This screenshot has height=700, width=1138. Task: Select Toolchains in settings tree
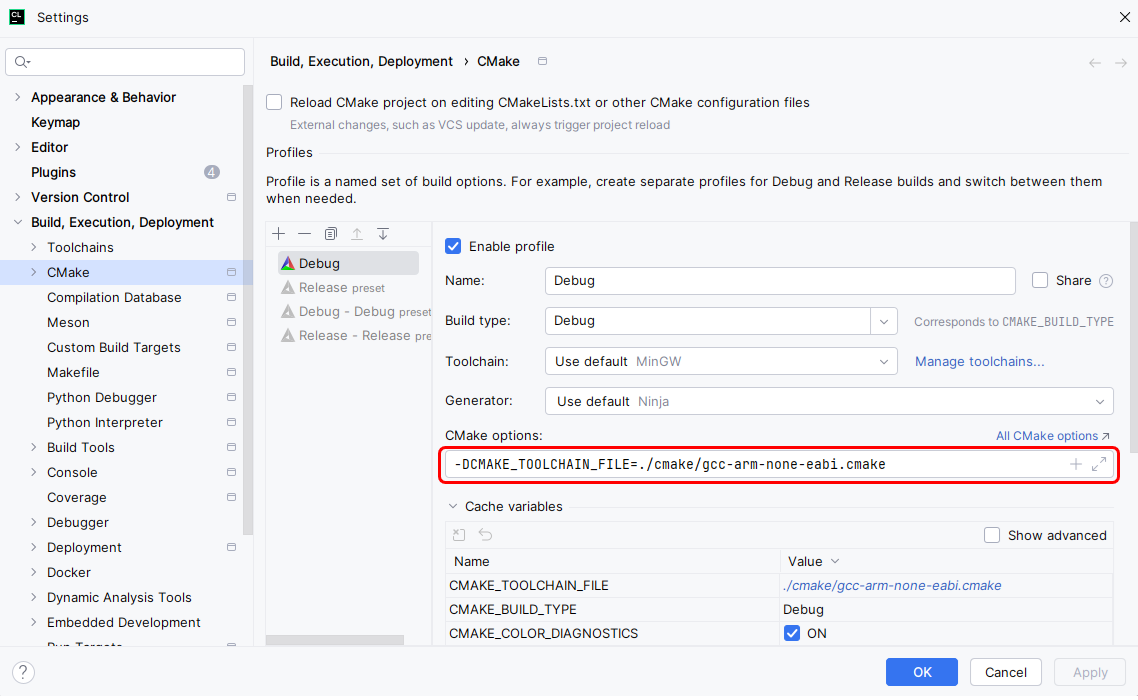click(x=80, y=247)
